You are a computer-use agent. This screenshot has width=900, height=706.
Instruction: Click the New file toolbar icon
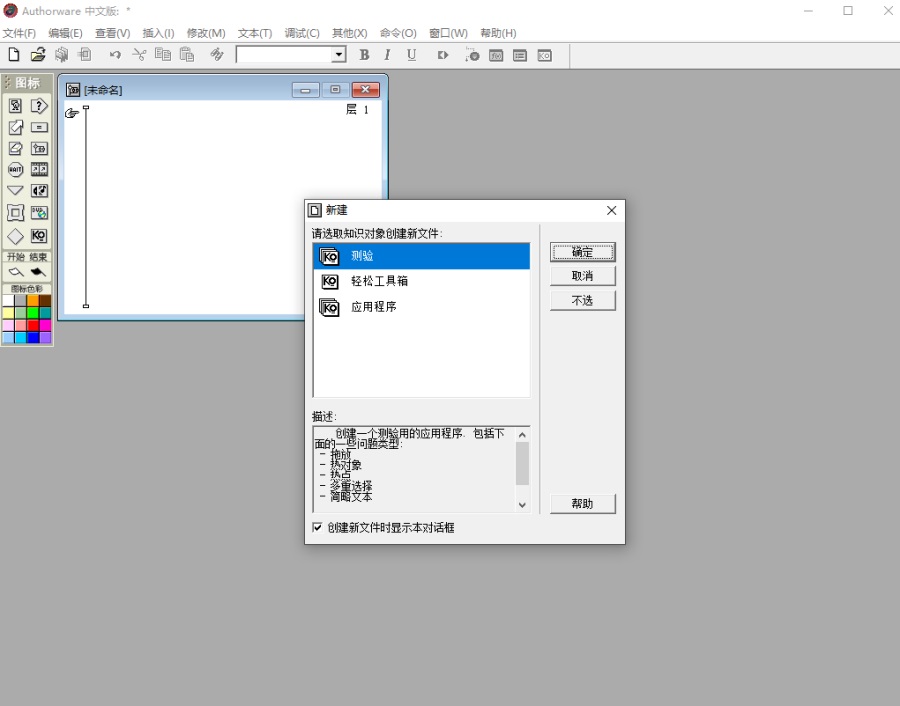click(x=14, y=55)
